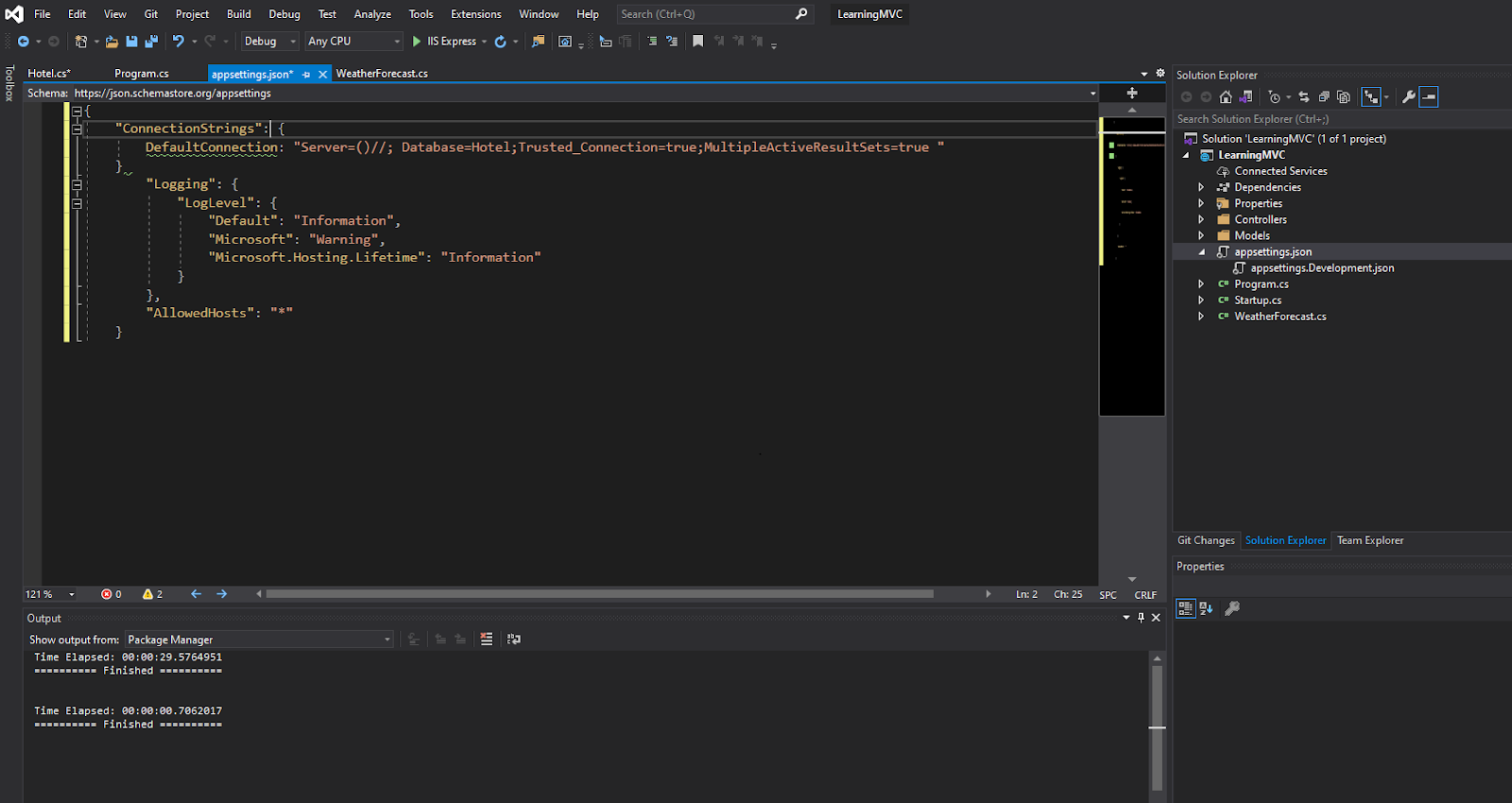Click the browser Refresh icon in toolbar
This screenshot has width=1512, height=803.
pos(501,42)
